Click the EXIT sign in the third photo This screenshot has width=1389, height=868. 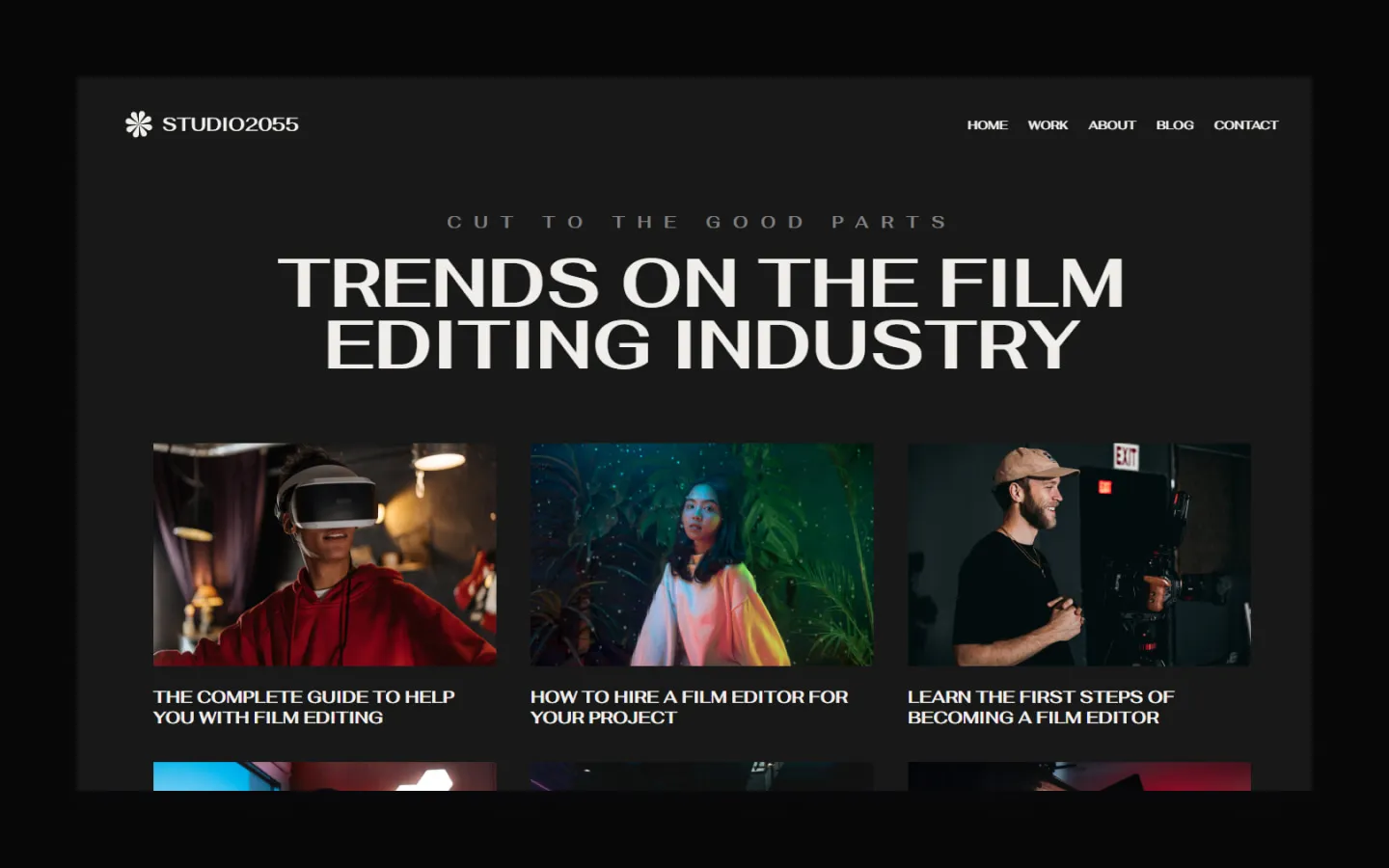1126,456
